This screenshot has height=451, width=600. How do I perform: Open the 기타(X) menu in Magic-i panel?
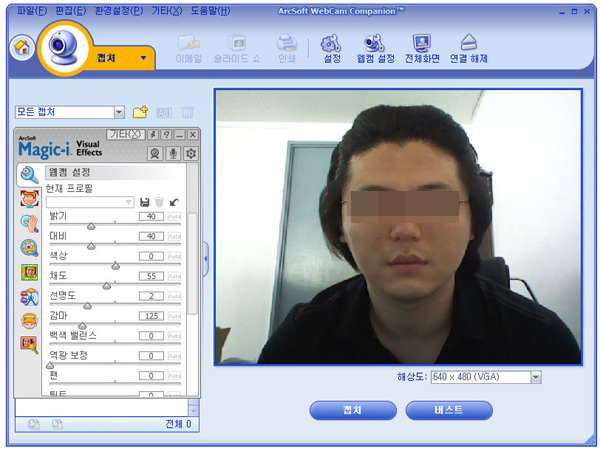click(126, 134)
